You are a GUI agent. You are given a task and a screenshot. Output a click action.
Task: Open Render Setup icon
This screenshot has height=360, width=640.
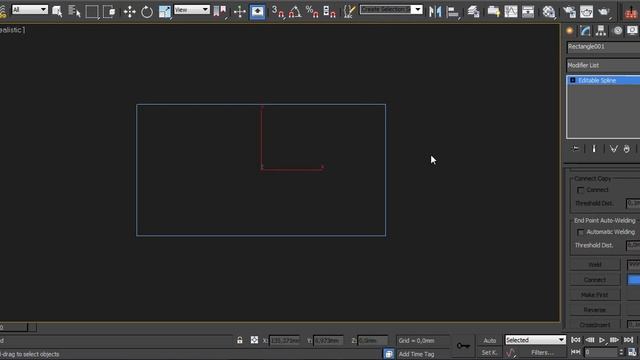coord(569,11)
